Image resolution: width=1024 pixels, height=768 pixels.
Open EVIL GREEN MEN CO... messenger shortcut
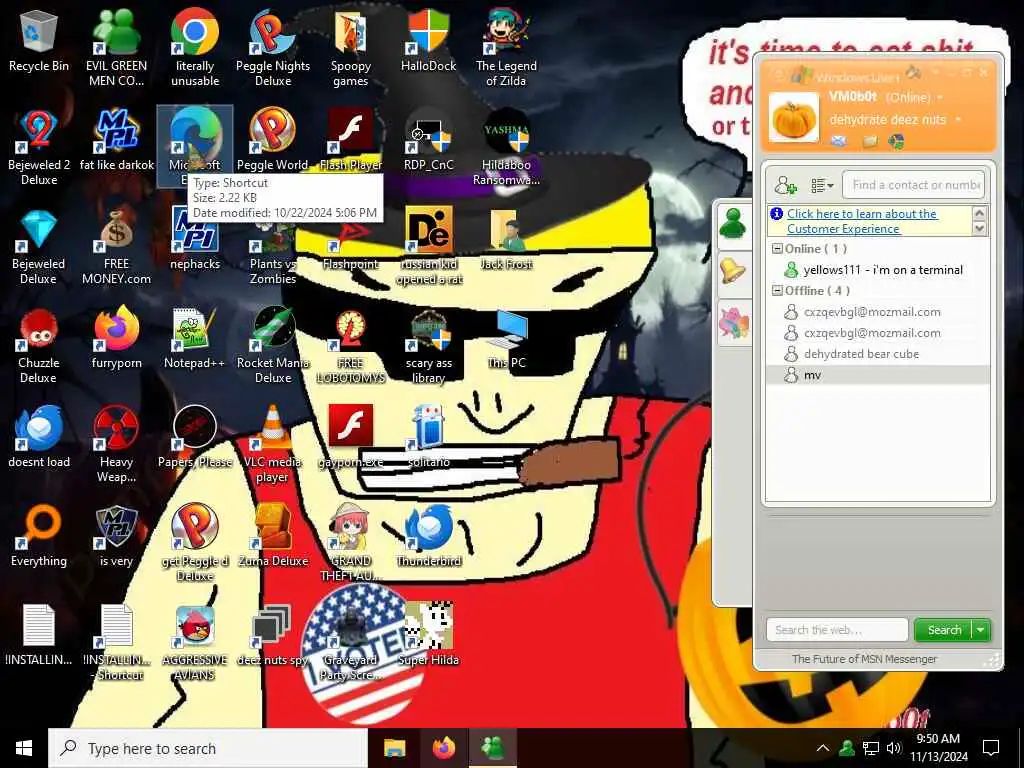click(x=116, y=49)
